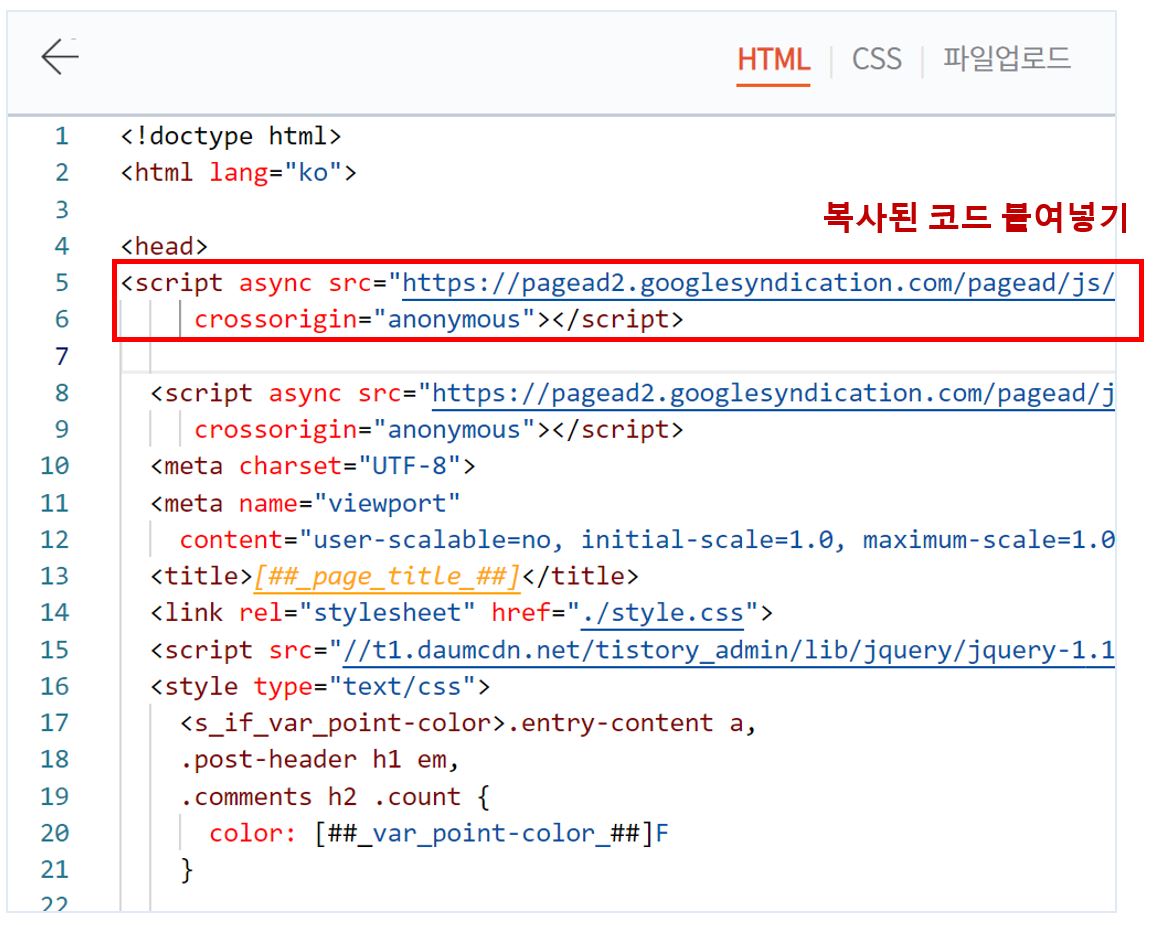Switch to the HTML tab
The height and width of the screenshot is (925, 1162).
pos(773,59)
